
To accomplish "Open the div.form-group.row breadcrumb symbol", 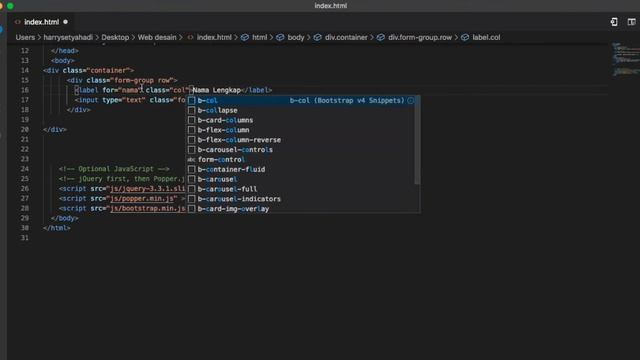I will pos(420,37).
